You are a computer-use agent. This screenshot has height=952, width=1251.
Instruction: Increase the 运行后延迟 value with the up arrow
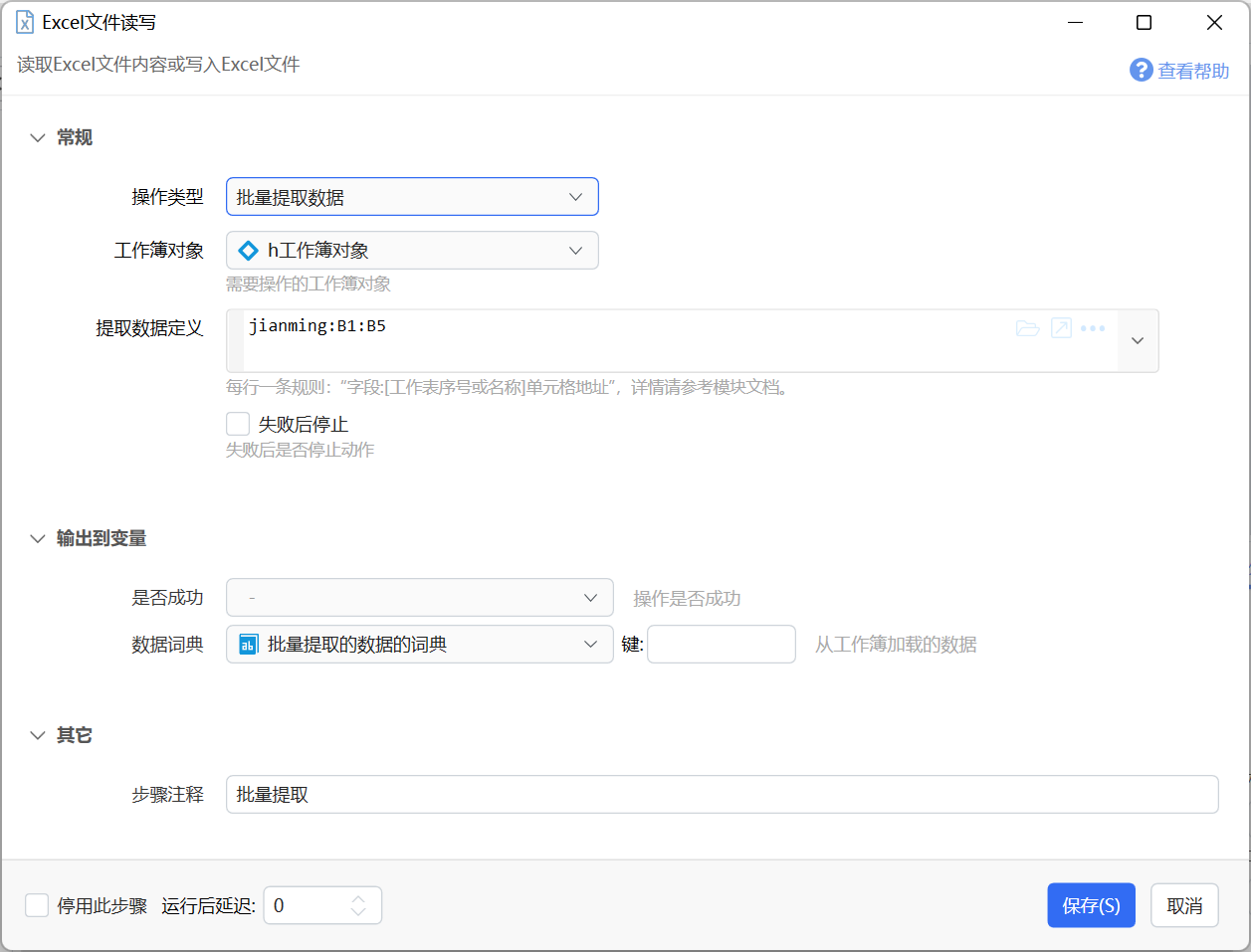tap(358, 898)
